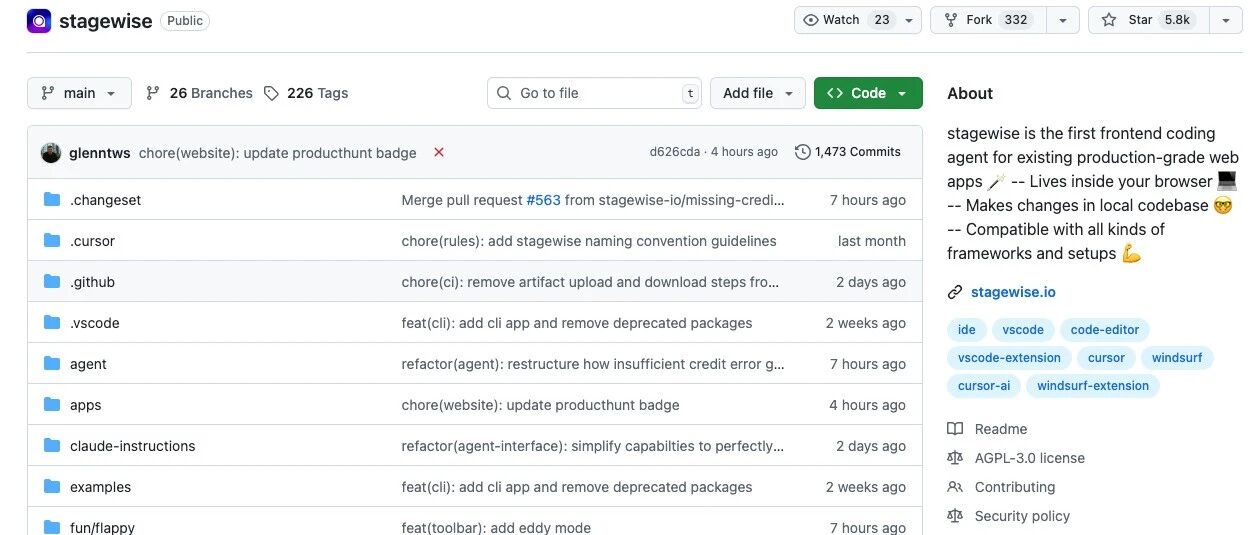Open the Add file dropdown
This screenshot has width=1258, height=535.
[758, 93]
